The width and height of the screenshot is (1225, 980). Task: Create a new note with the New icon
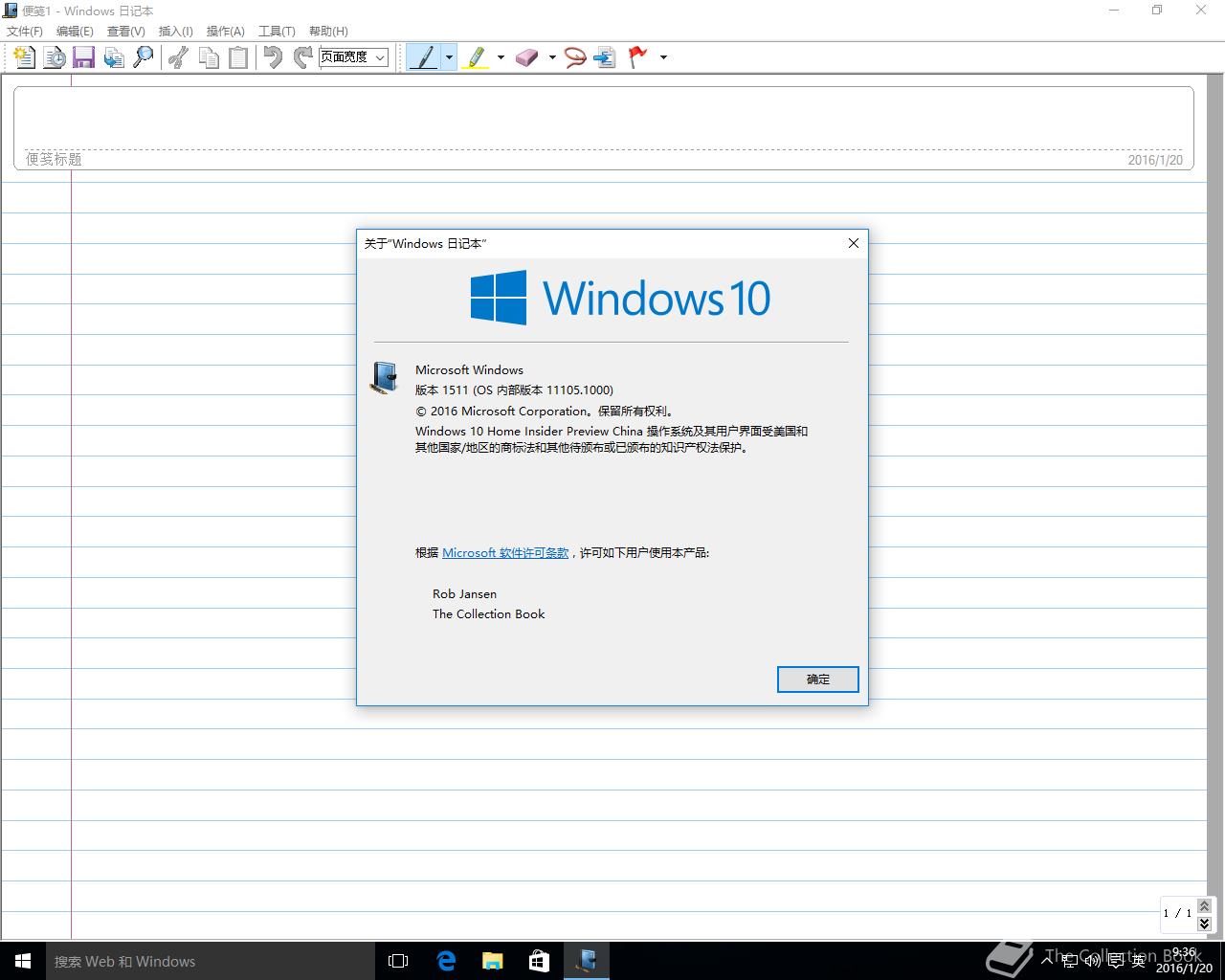pos(25,57)
